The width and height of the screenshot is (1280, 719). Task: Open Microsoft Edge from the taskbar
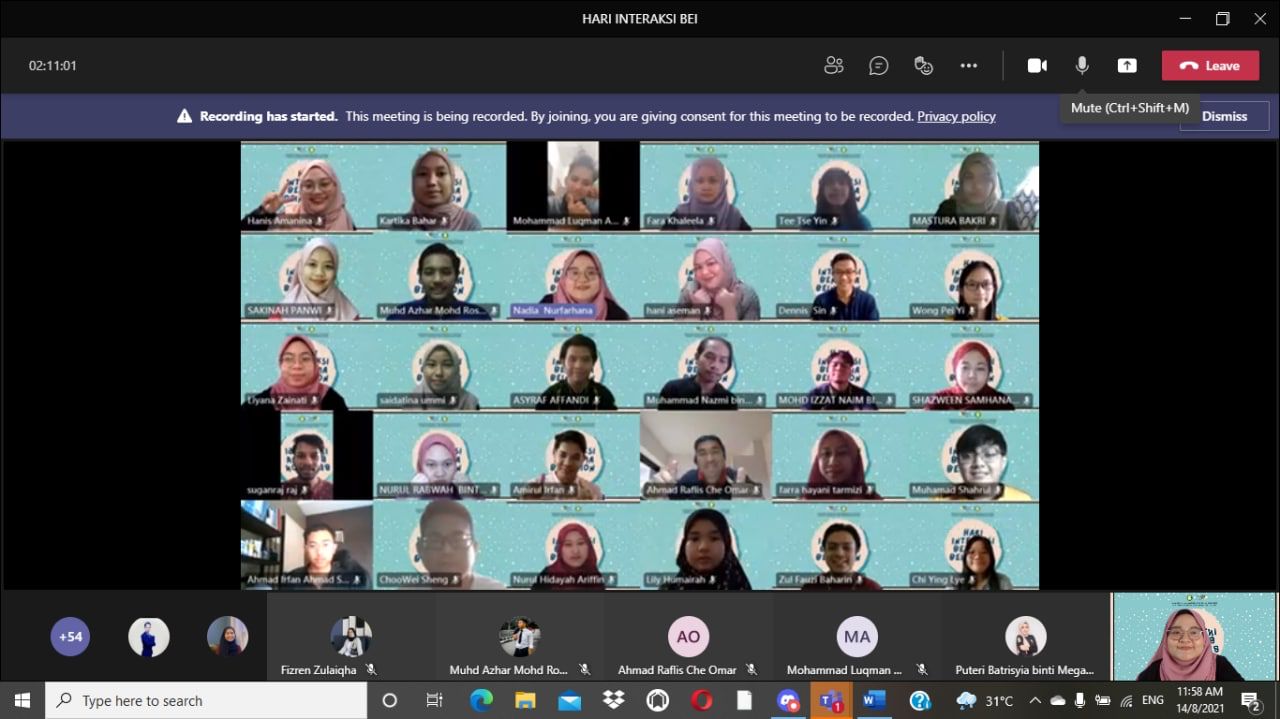coord(482,700)
